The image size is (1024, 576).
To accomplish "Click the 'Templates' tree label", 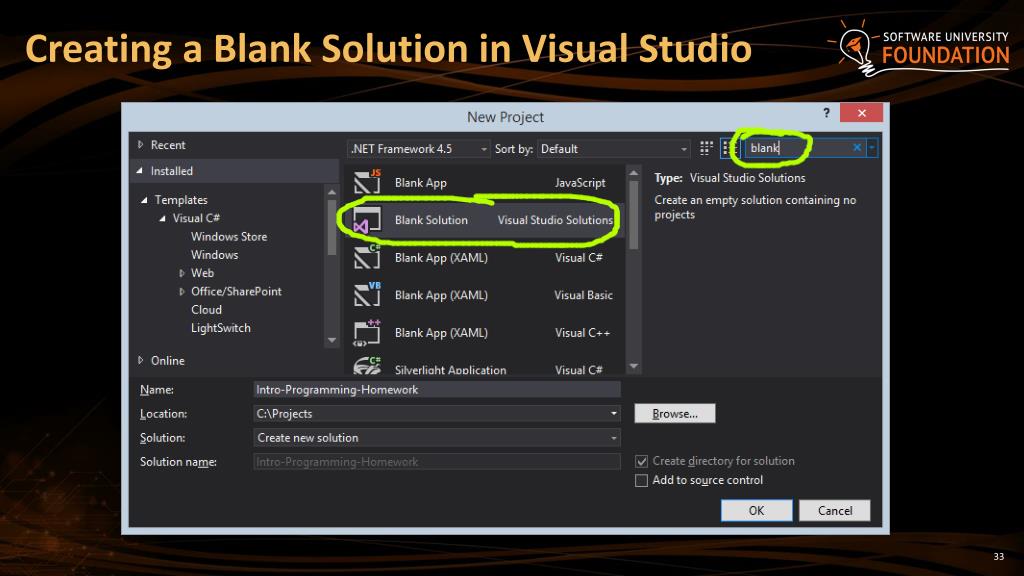I will tap(181, 200).
